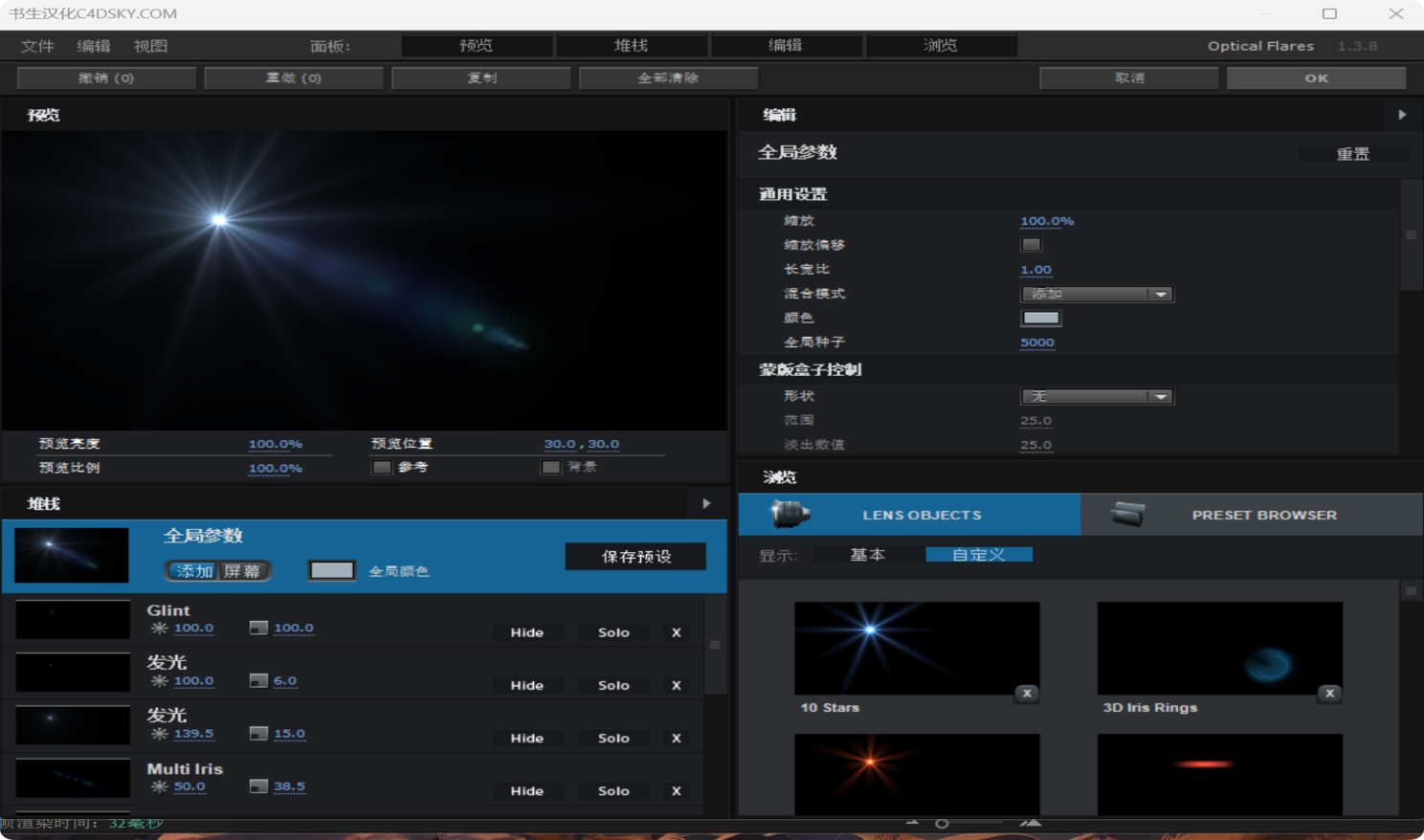Solo the Multi Iris element

614,790
